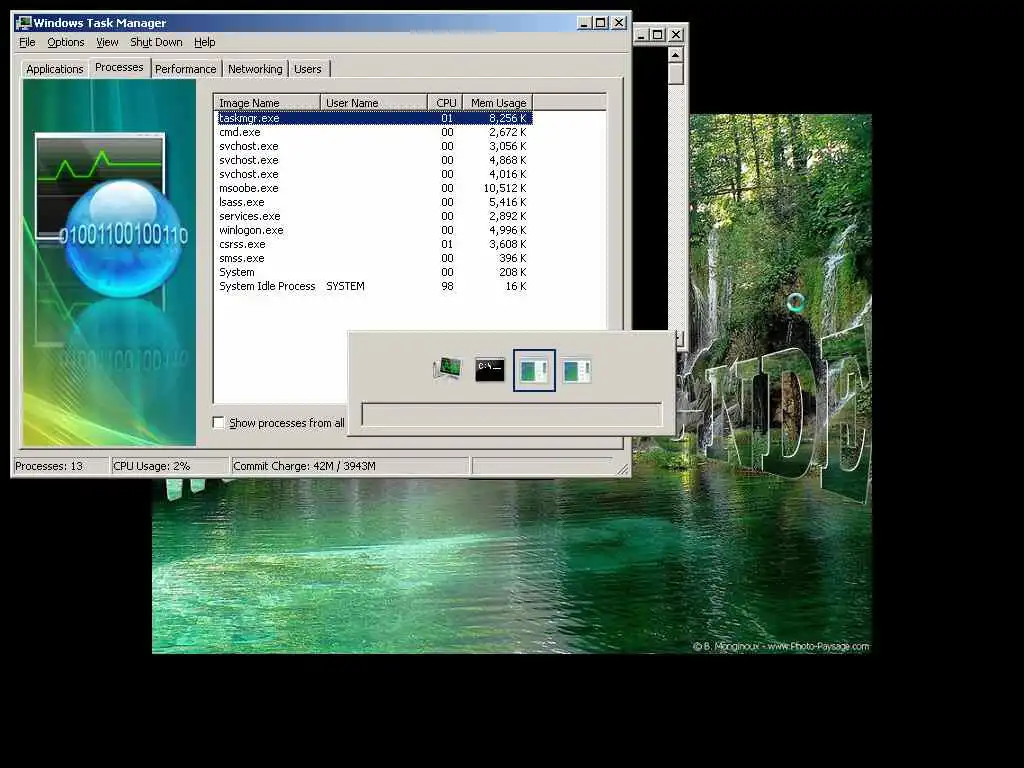Screen dimensions: 1024x768
Task: Select the smss.exe process
Action: [374, 259]
